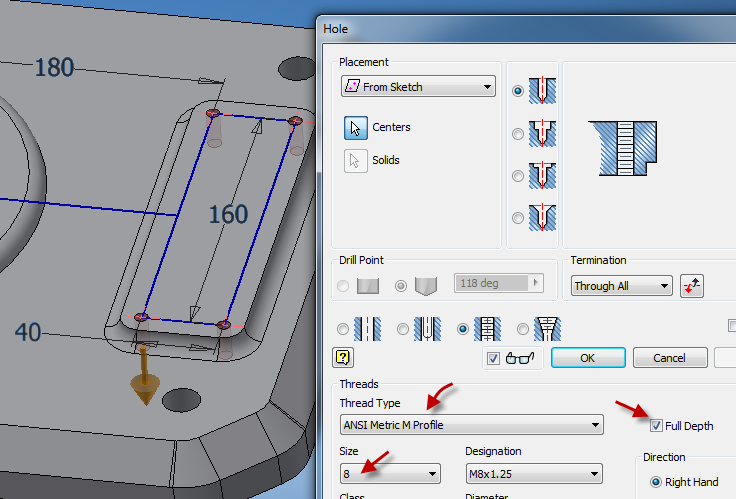Viewport: 736px width, 499px height.
Task: Open the Hole dialog help button
Action: (343, 358)
